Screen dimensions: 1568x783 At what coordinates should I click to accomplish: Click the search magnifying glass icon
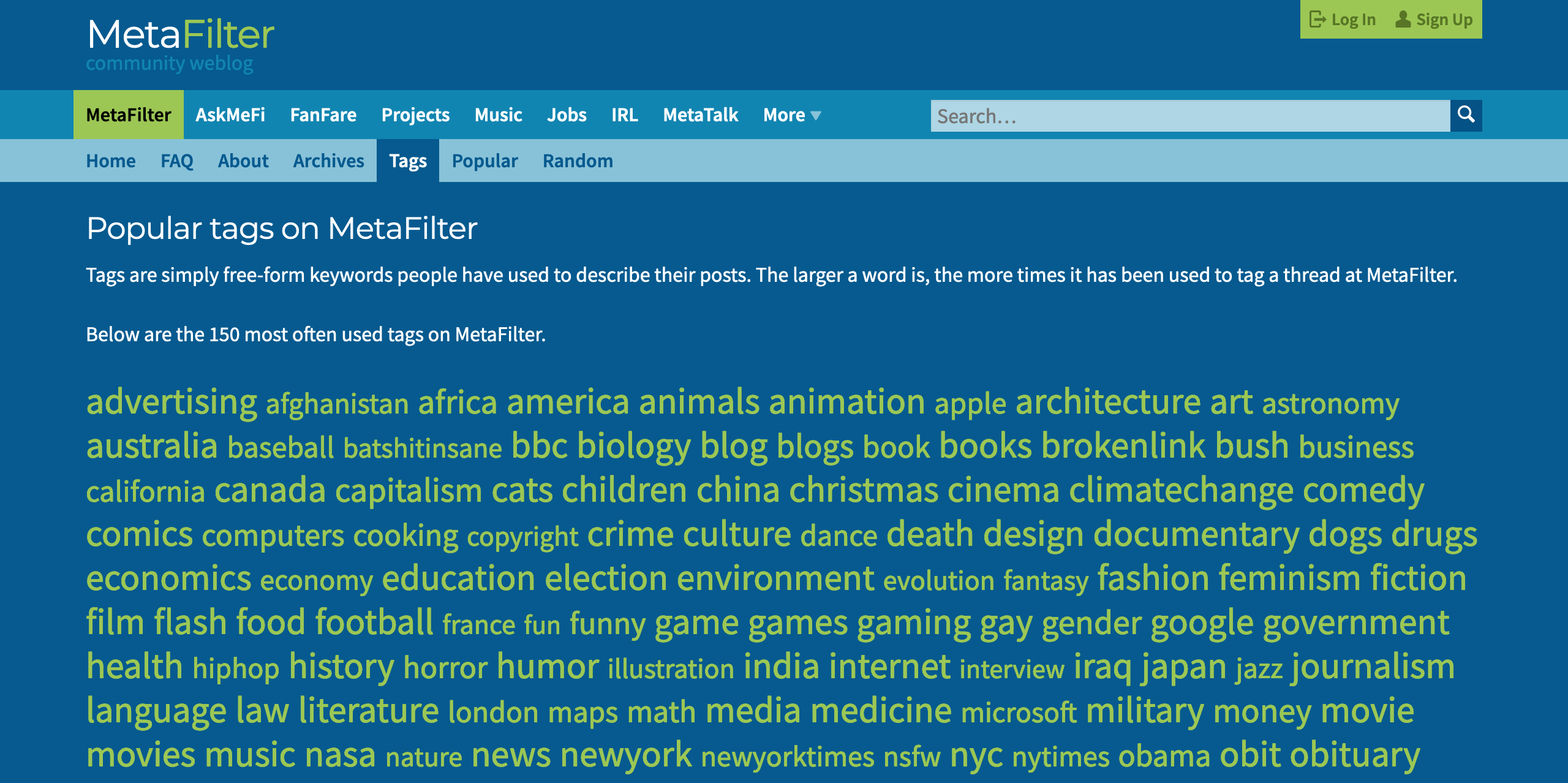click(1466, 115)
